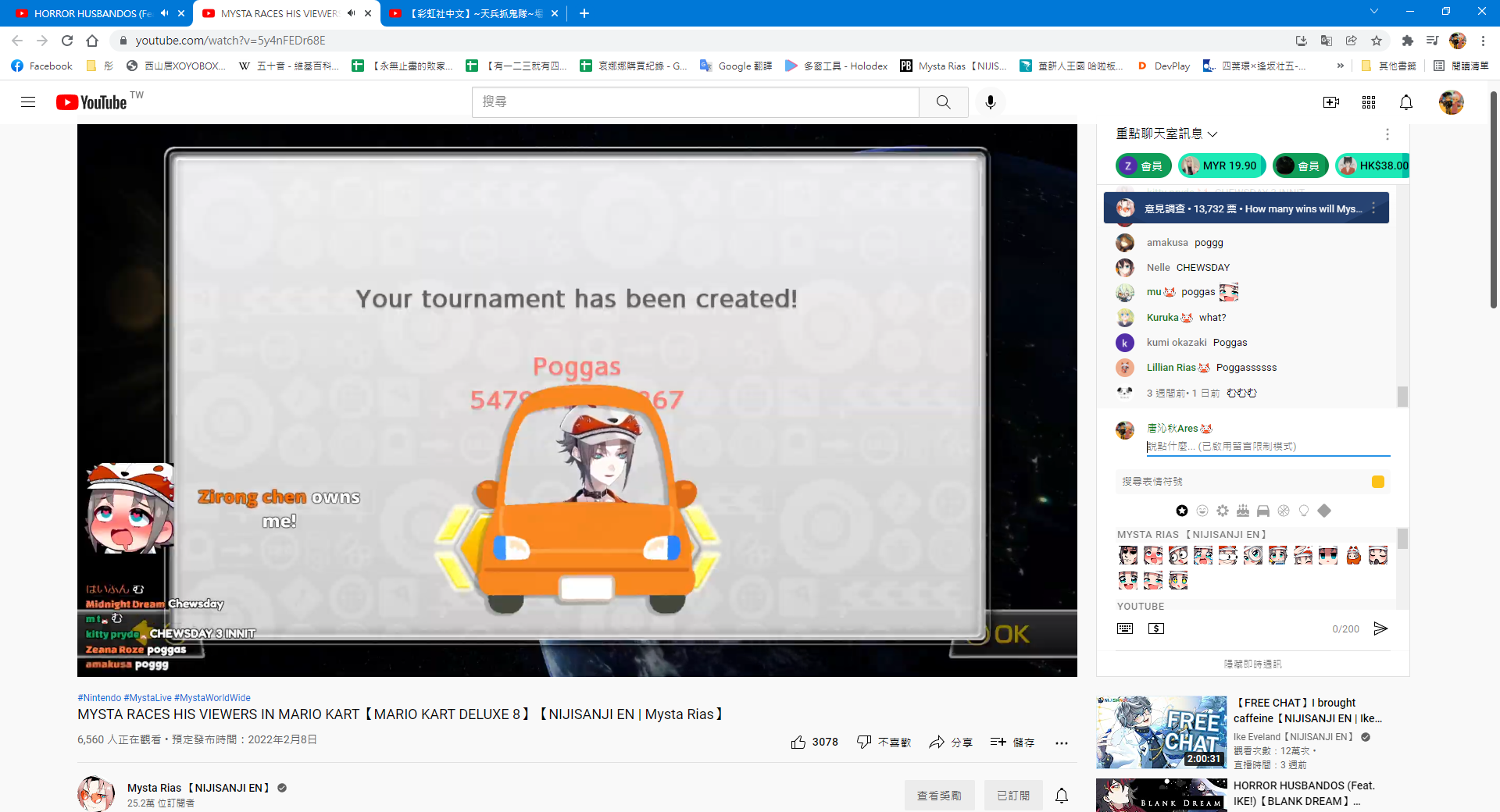Click the search magnifier button
Viewport: 1500px width, 812px height.
(x=944, y=102)
